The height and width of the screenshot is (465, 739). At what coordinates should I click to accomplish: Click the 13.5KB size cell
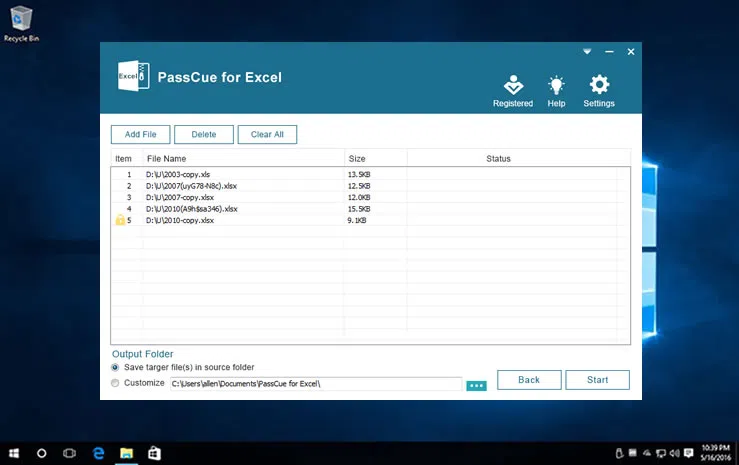(x=359, y=174)
